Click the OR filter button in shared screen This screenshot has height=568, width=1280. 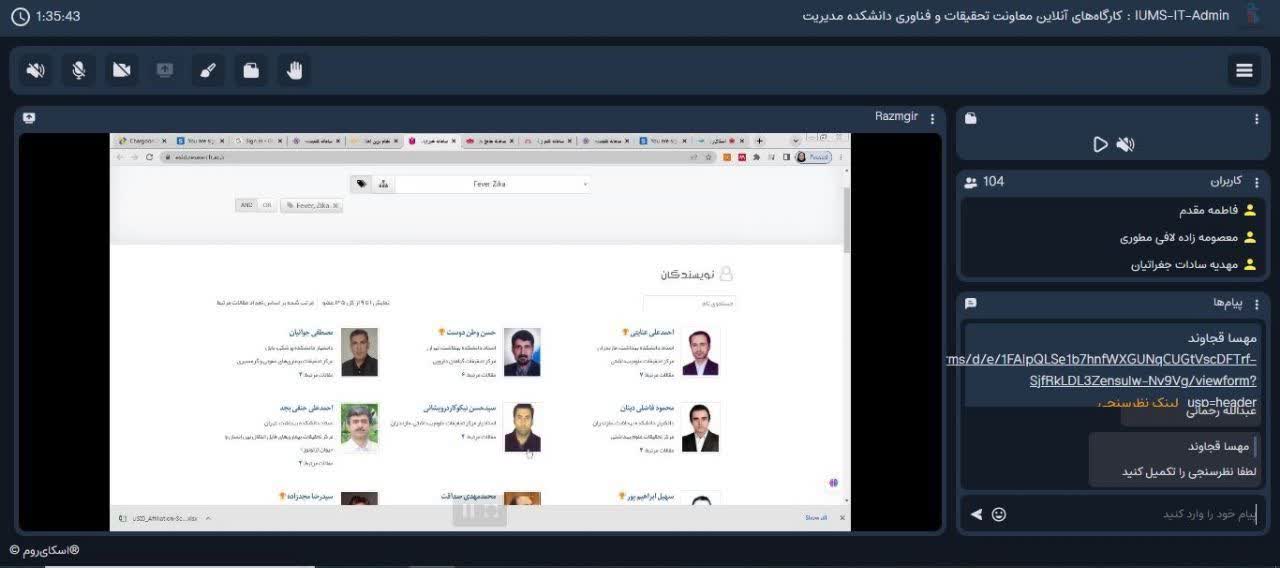coord(267,205)
